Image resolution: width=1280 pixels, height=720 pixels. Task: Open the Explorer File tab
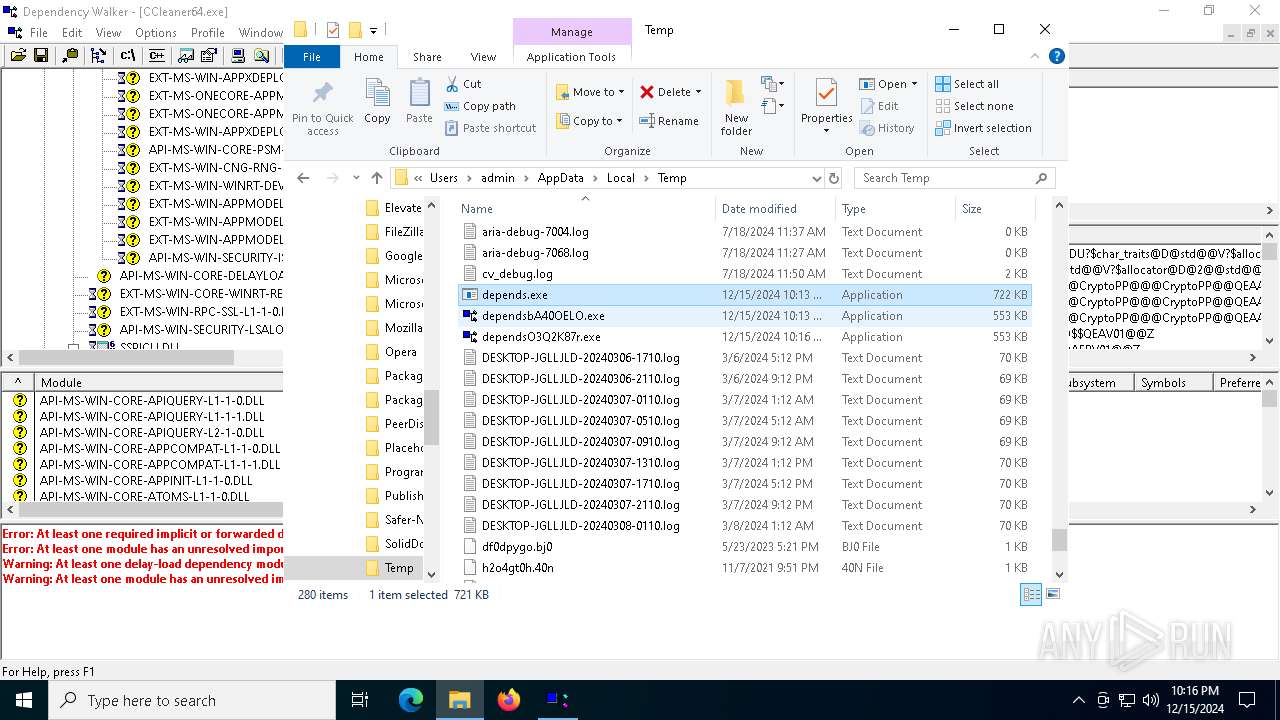point(312,57)
